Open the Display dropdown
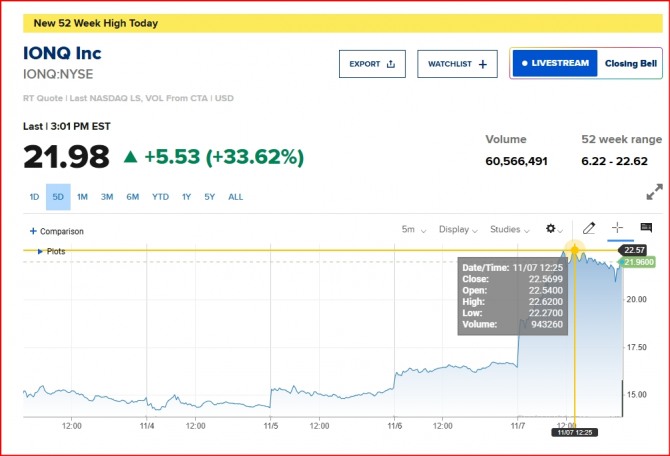Viewport: 670px width, 456px height. (x=458, y=229)
